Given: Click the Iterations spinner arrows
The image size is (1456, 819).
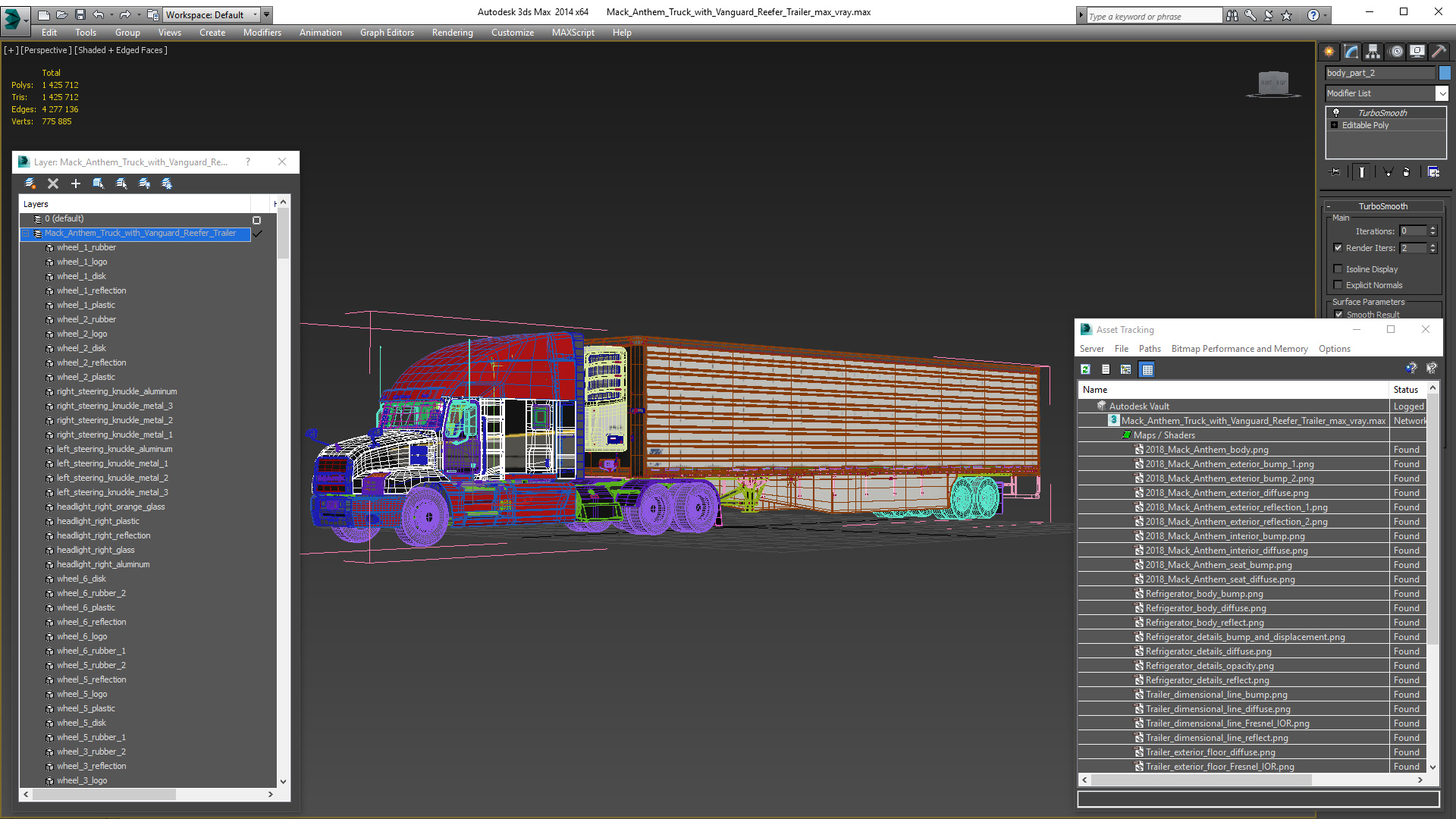Looking at the screenshot, I should click(1432, 231).
